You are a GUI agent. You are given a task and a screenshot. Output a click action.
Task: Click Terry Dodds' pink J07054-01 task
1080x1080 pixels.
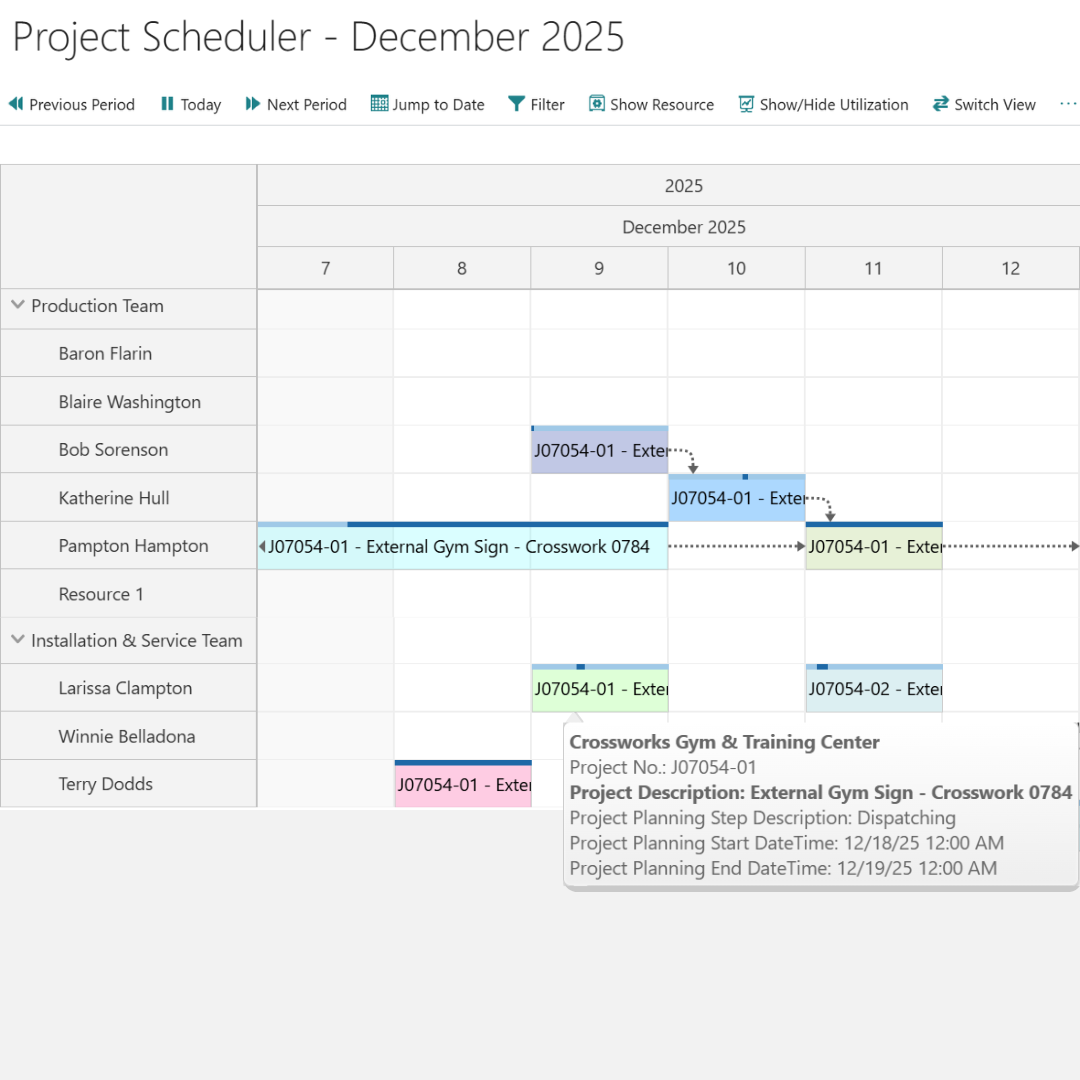[463, 785]
